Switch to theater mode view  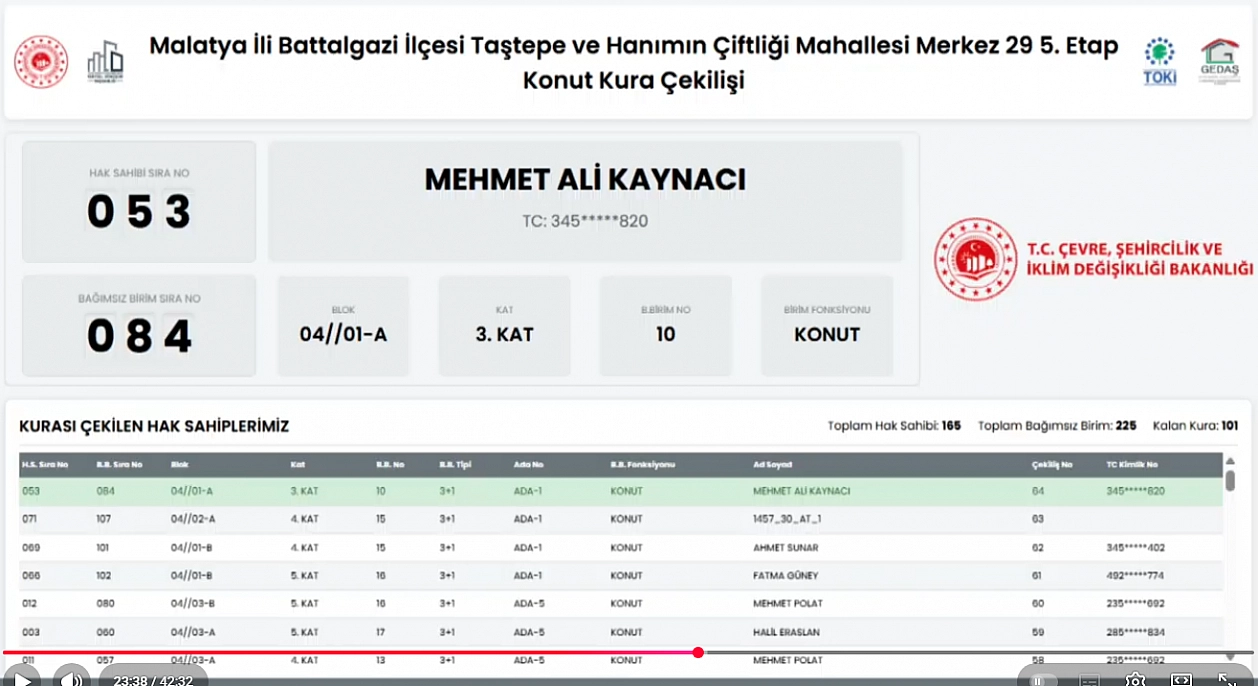tap(1181, 680)
